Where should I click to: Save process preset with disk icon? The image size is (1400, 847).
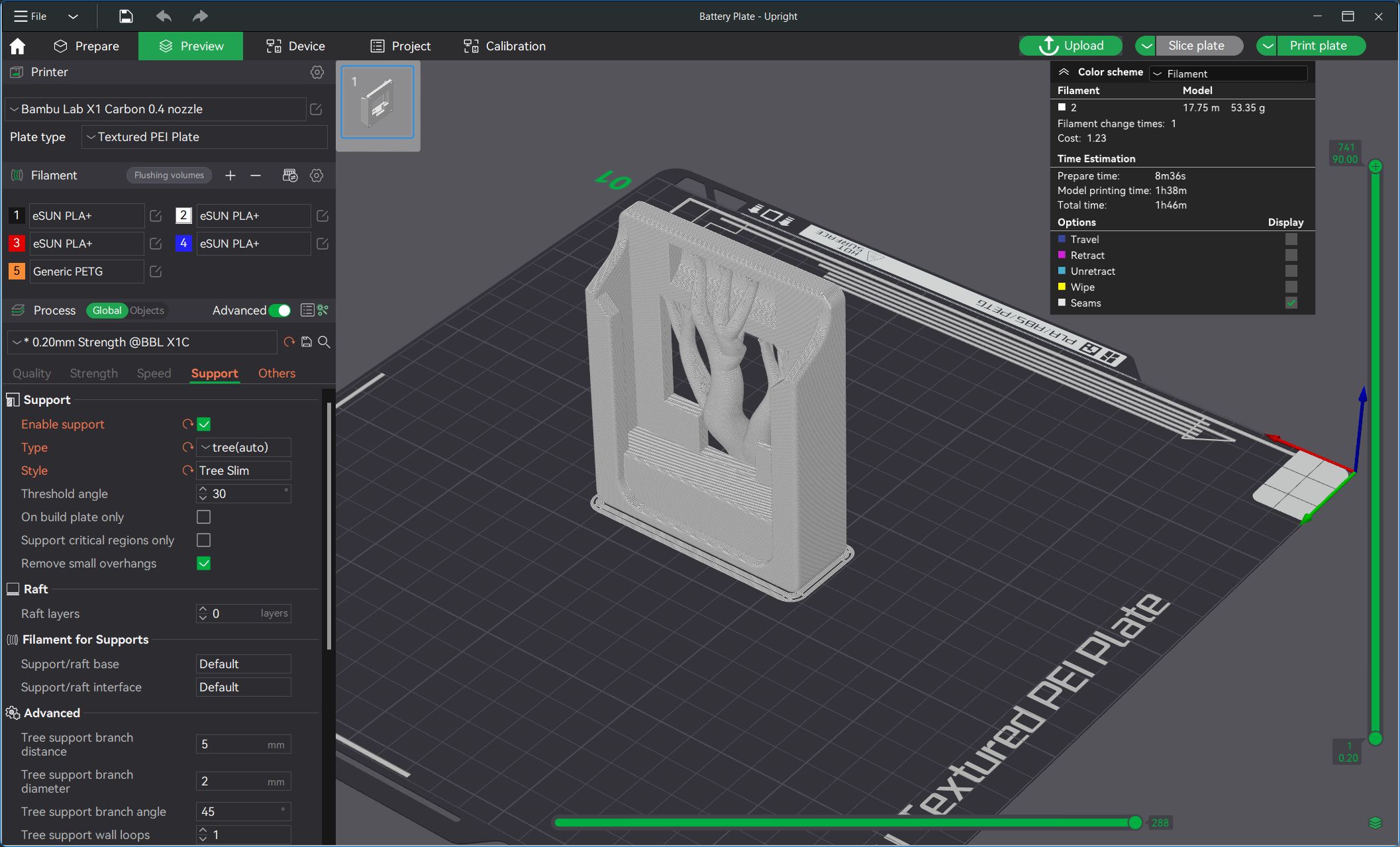[307, 342]
